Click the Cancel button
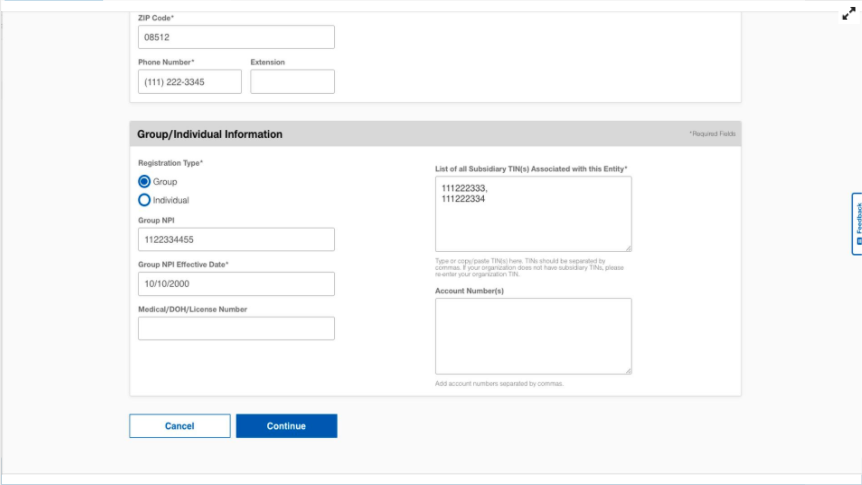The height and width of the screenshot is (485, 862). (x=180, y=426)
